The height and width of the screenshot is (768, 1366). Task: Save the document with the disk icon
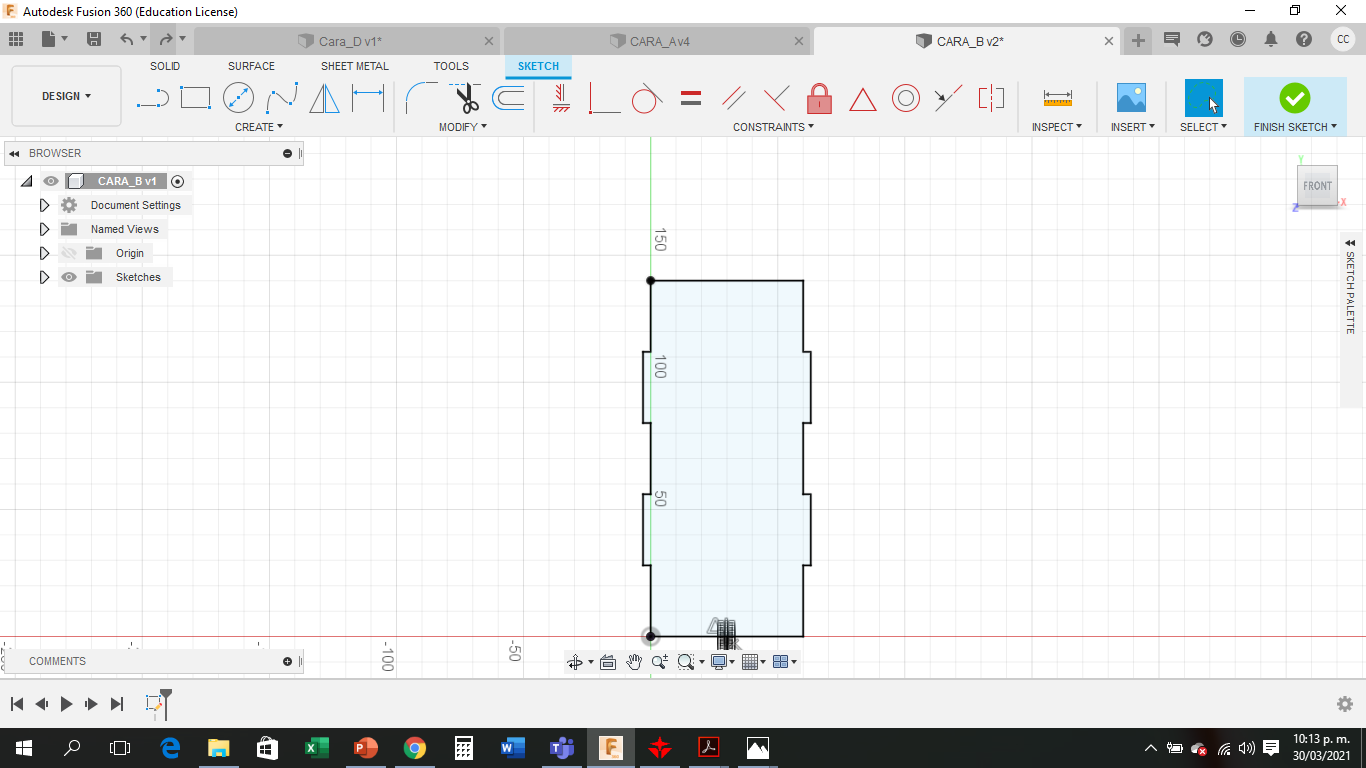coord(94,40)
